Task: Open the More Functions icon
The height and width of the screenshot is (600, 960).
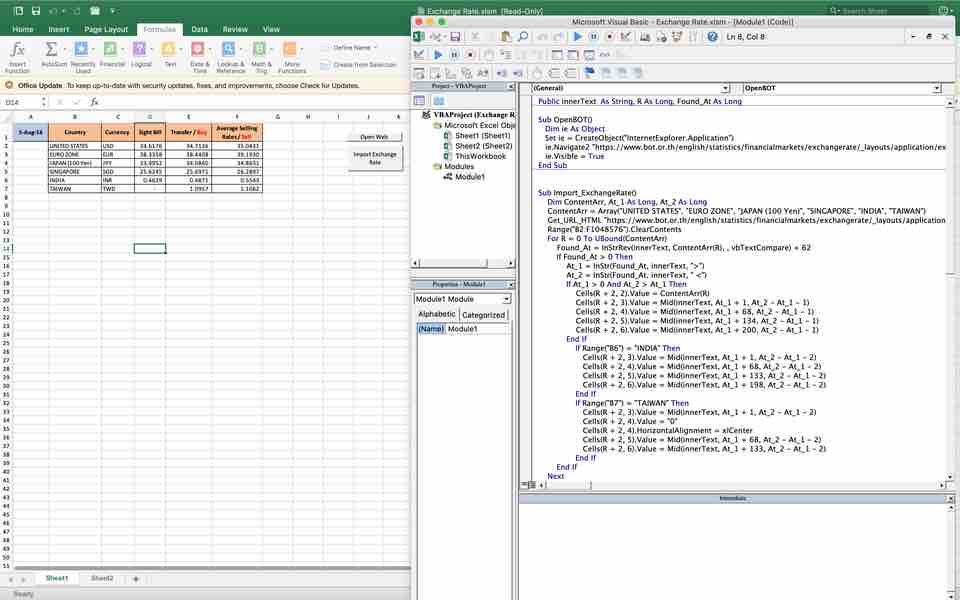Action: (289, 49)
